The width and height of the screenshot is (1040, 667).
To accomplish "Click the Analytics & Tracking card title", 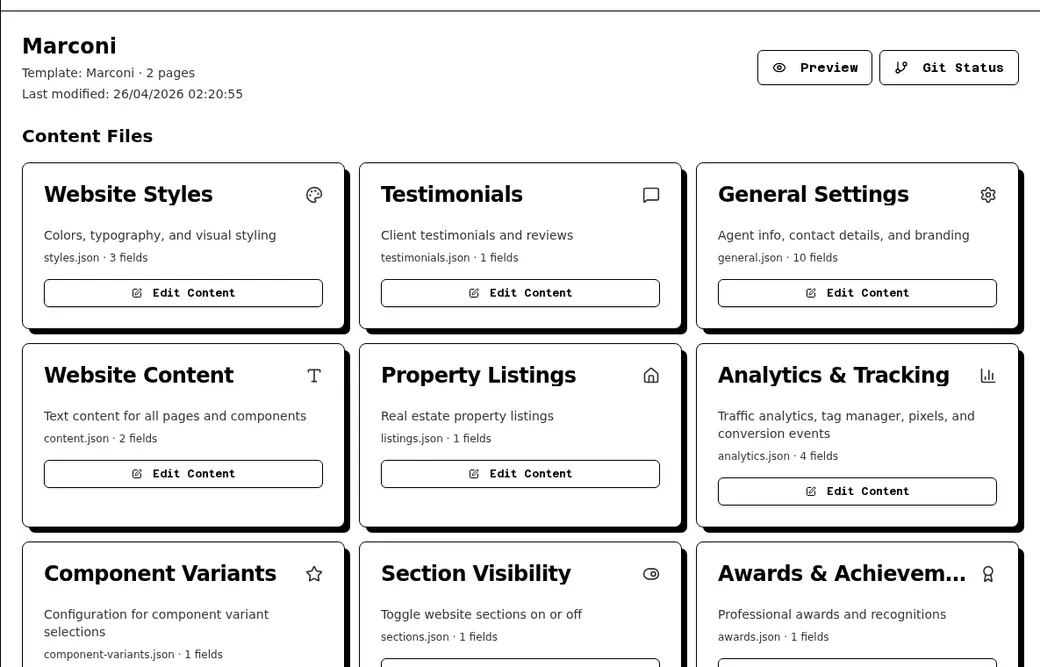I will [834, 375].
